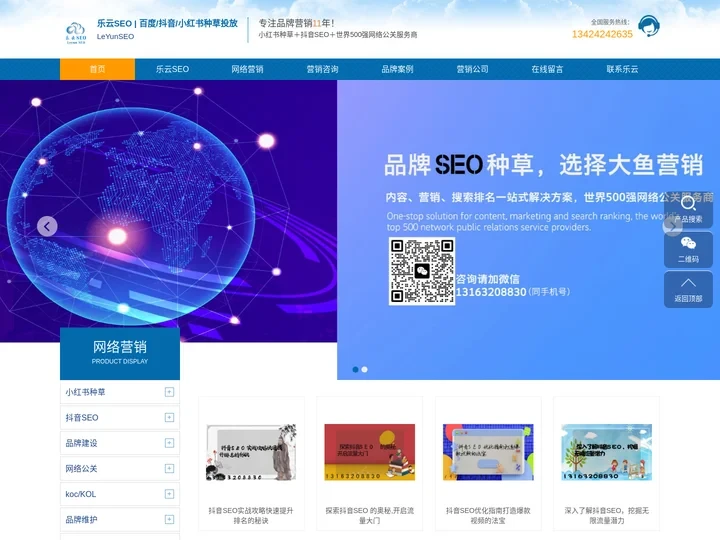This screenshot has height=540, width=720.
Task: Expand the 小红书种草 category plus icon
Action: coord(169,392)
